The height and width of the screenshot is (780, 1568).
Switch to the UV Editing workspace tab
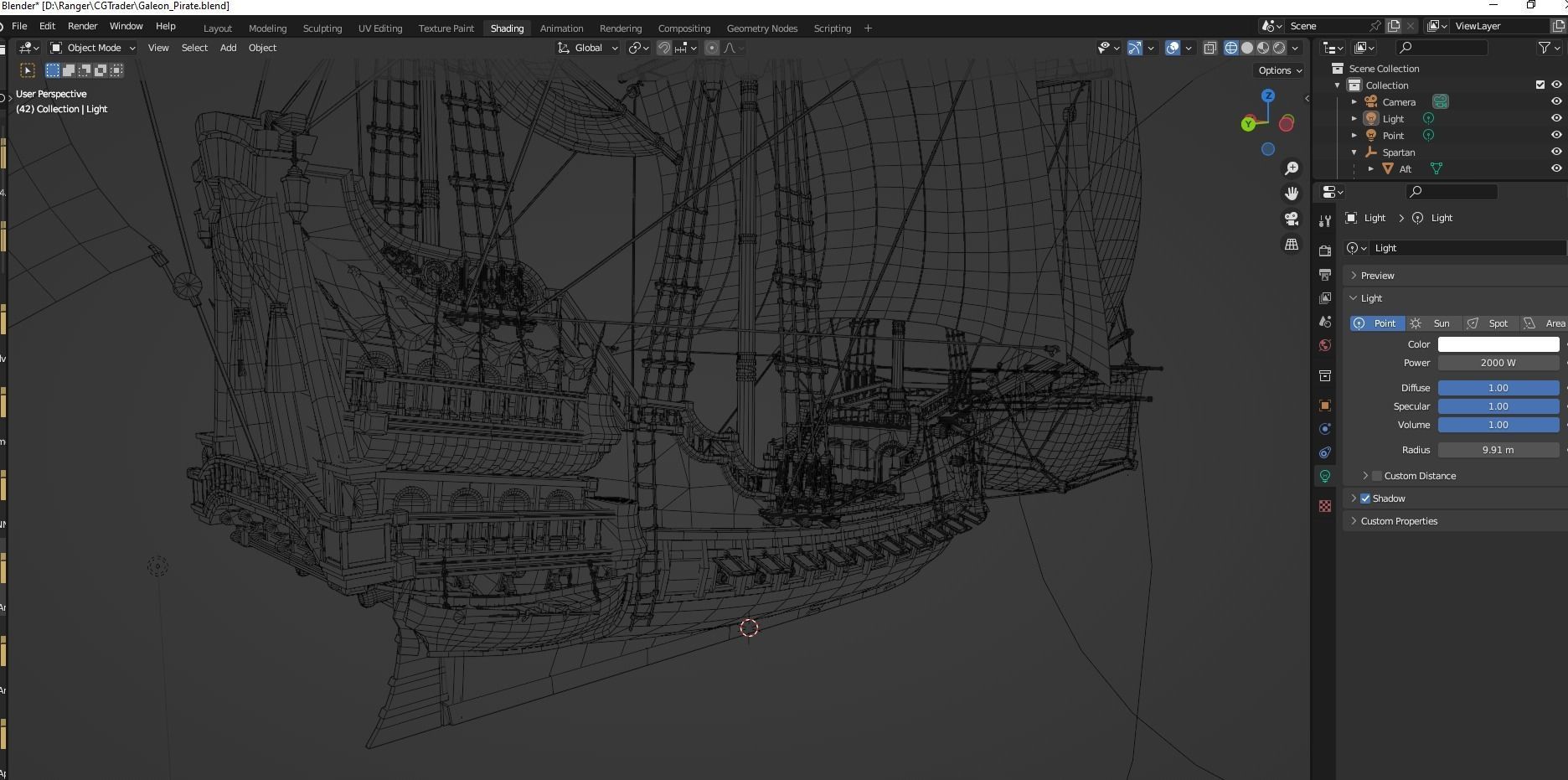click(x=380, y=28)
